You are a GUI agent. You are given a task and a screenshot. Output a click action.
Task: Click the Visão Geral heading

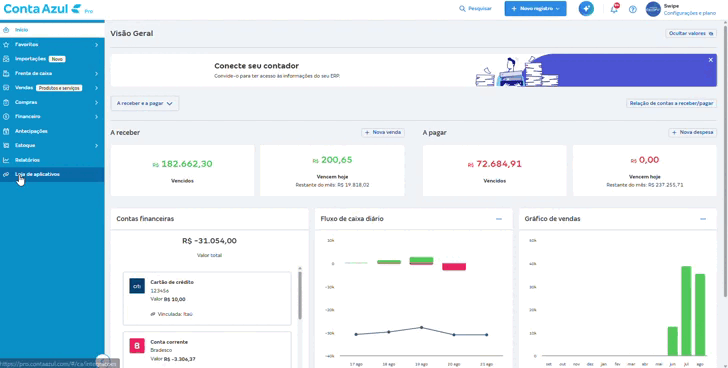[132, 33]
